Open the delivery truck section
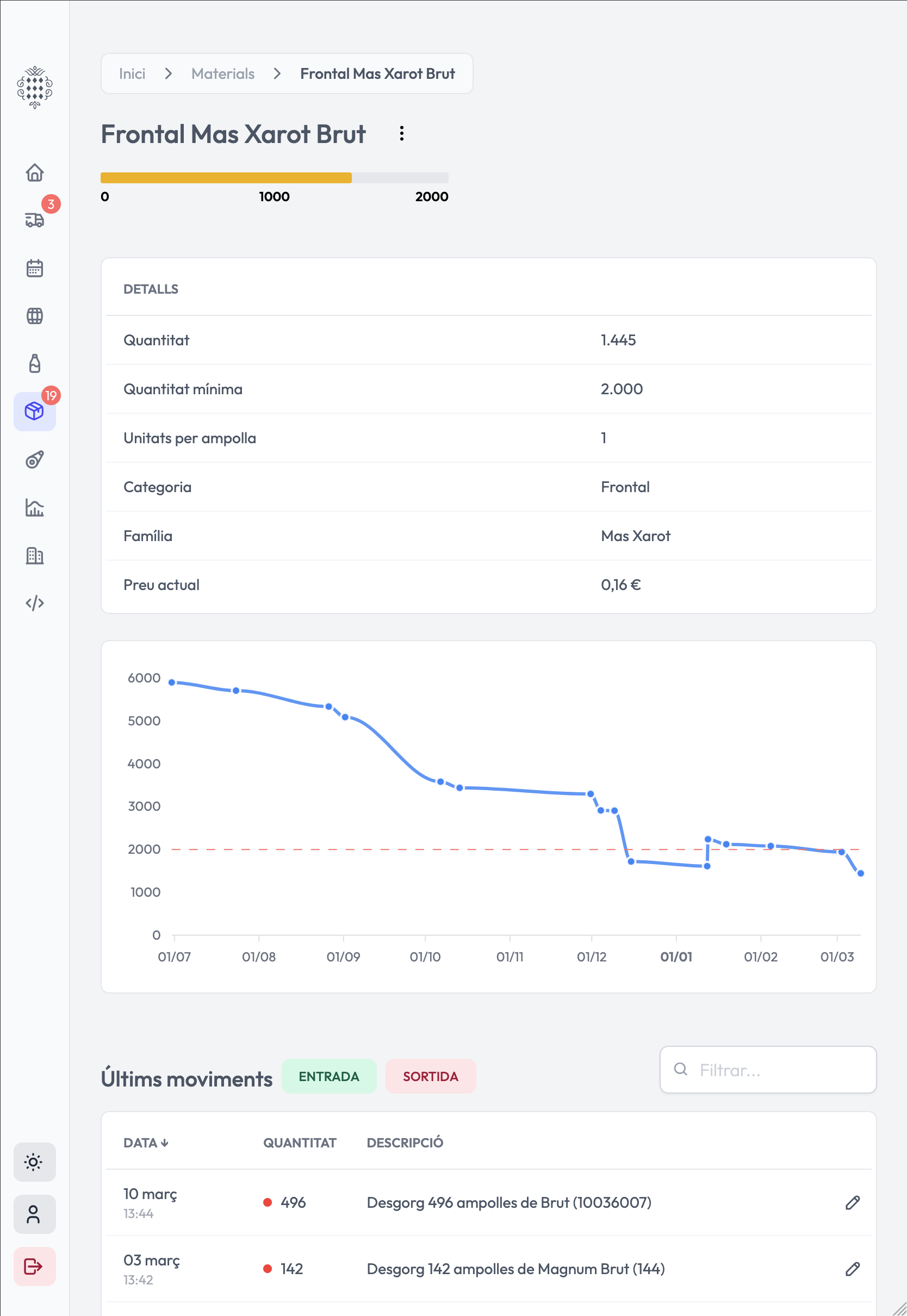907x1316 pixels. tap(35, 219)
